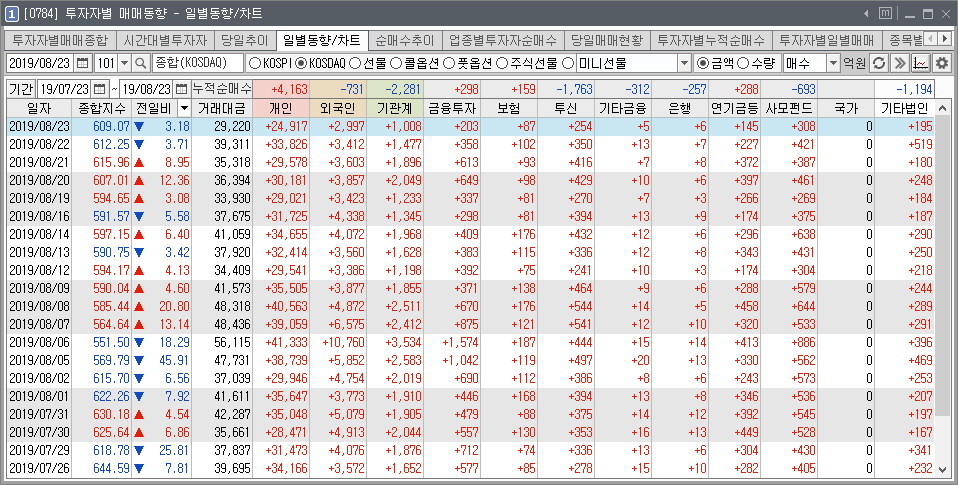The image size is (958, 485).
Task: Open calendar for period end date 19/08/23
Action: point(181,89)
